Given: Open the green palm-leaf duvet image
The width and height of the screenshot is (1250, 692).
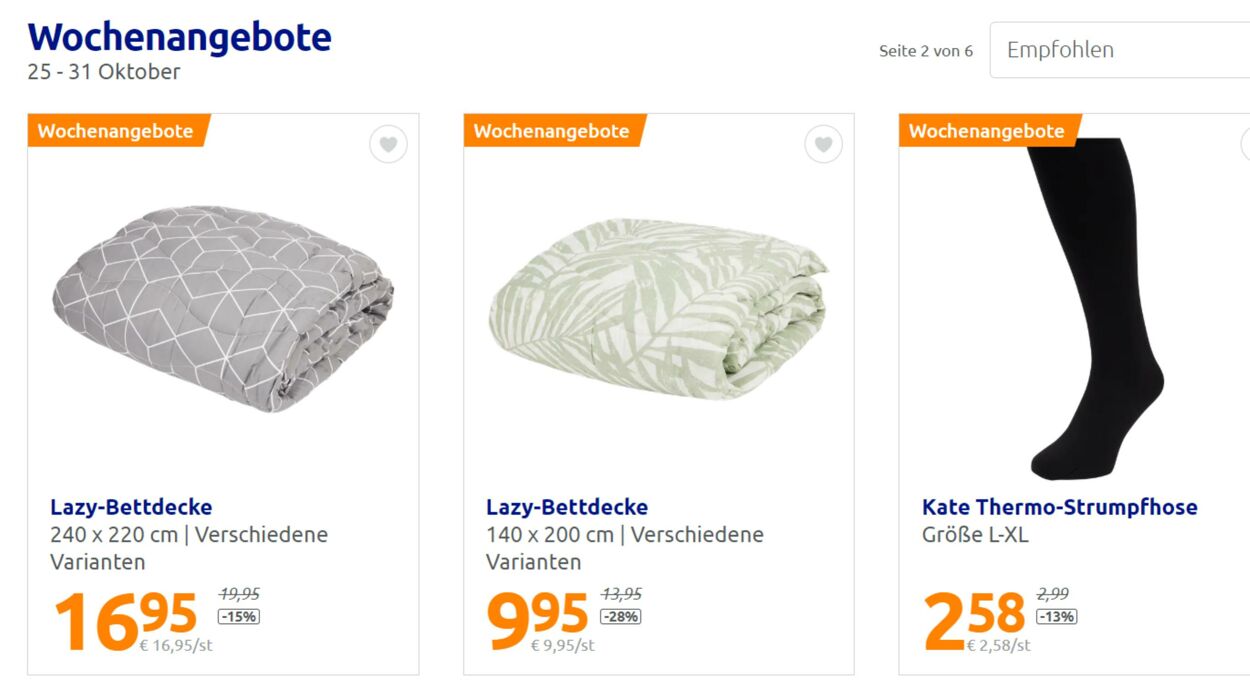Looking at the screenshot, I should [658, 308].
